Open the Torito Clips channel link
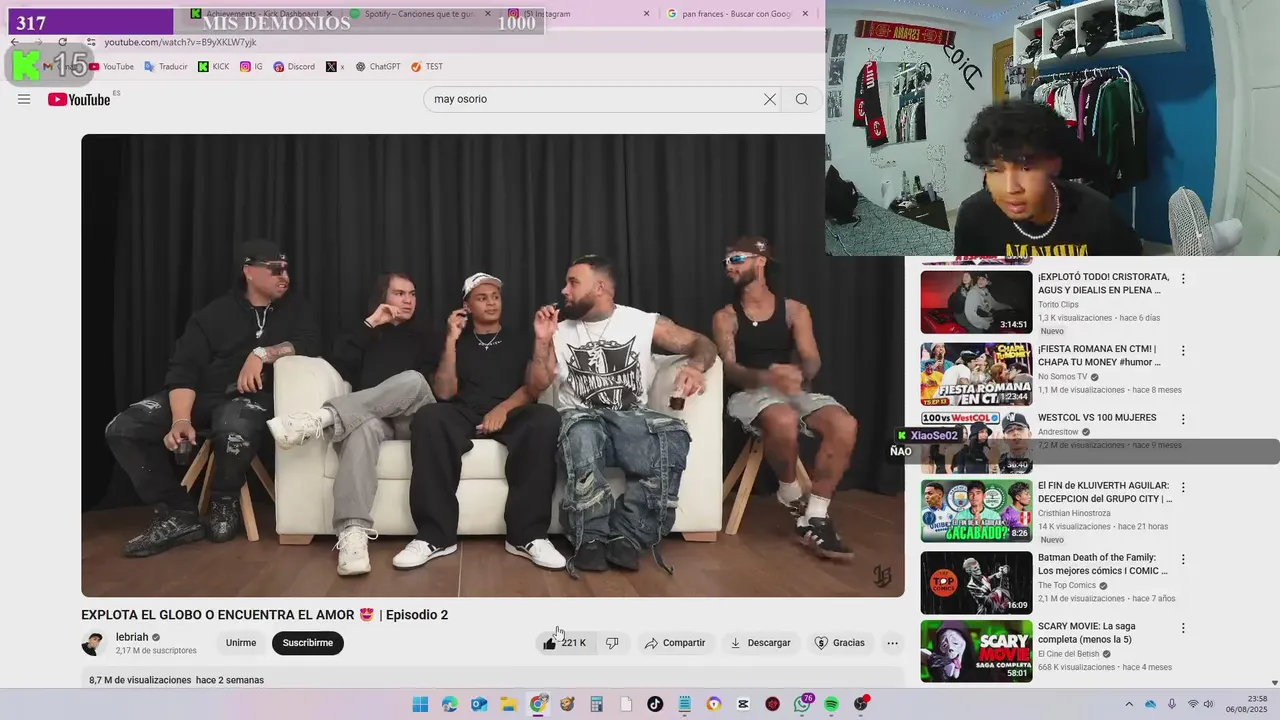Image resolution: width=1280 pixels, height=720 pixels. click(x=1058, y=305)
